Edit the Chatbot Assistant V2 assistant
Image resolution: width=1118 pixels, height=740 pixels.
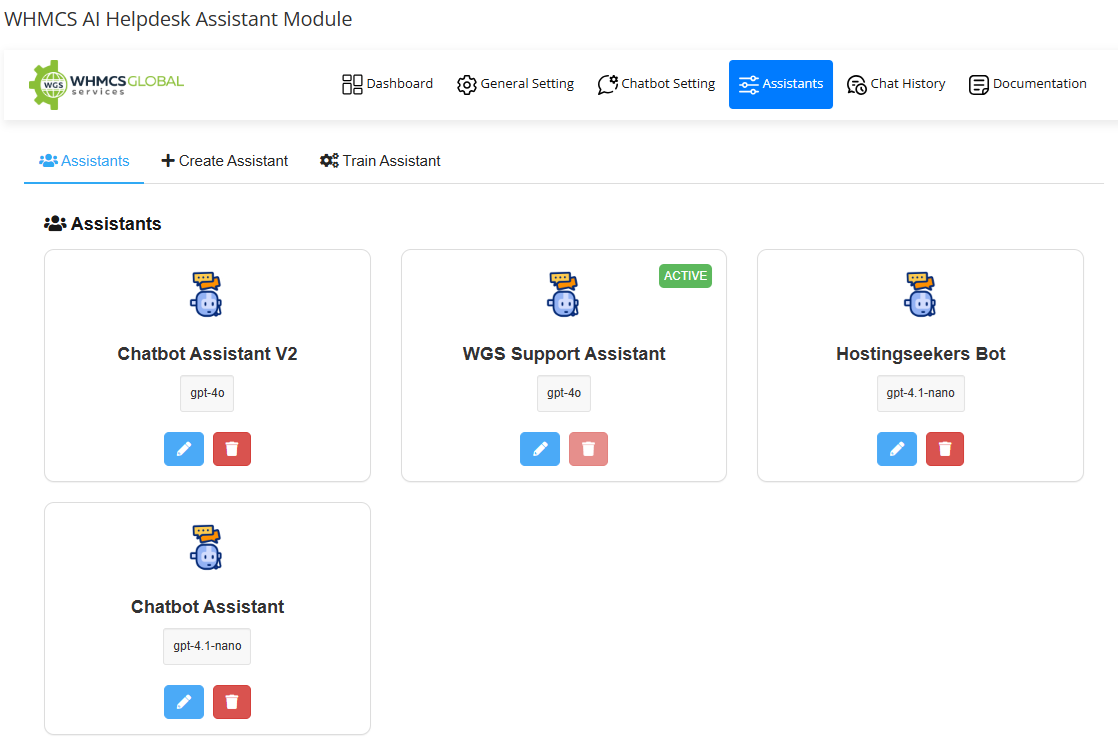(184, 449)
